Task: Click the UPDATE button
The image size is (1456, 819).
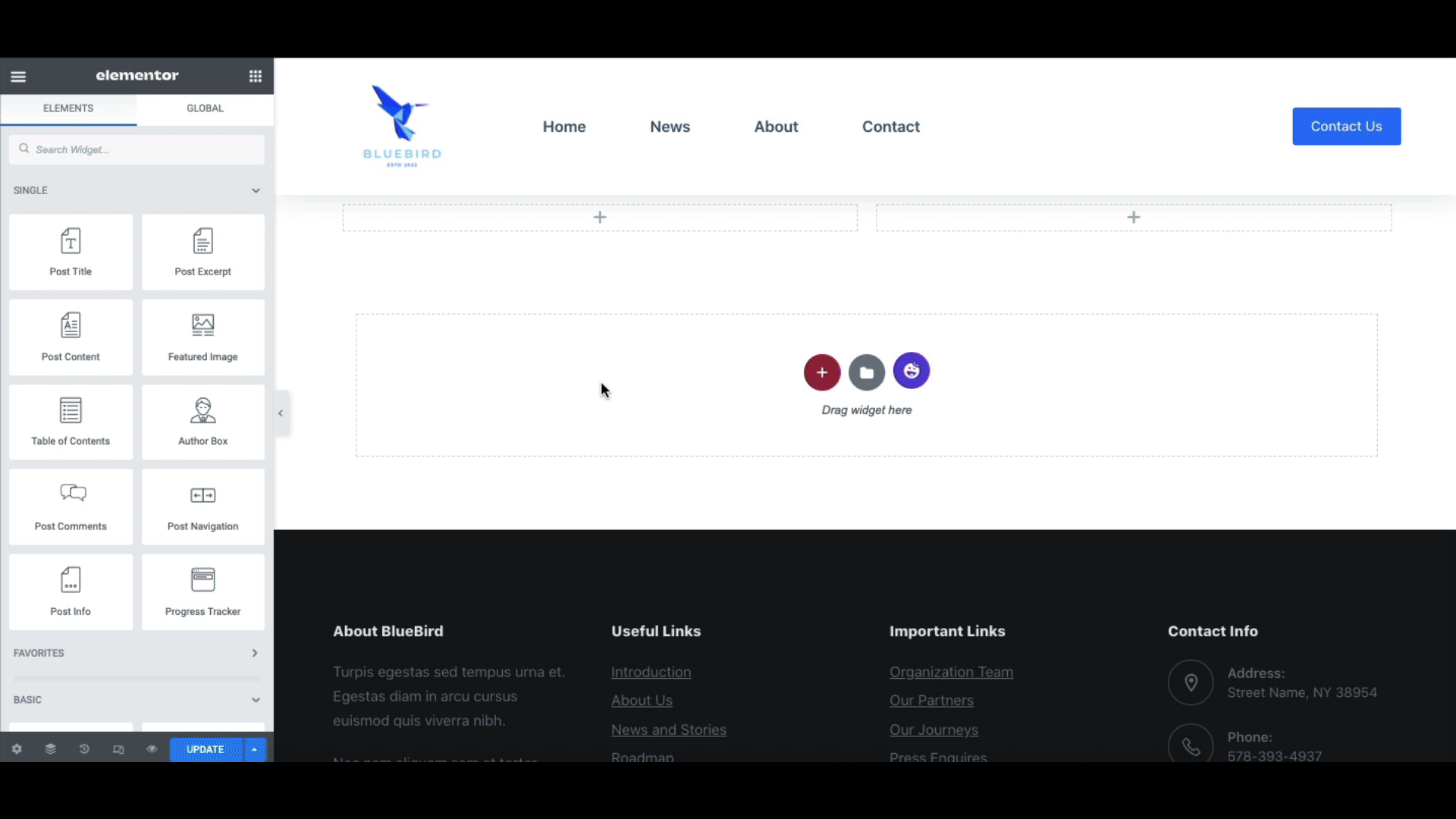Action: click(x=205, y=749)
